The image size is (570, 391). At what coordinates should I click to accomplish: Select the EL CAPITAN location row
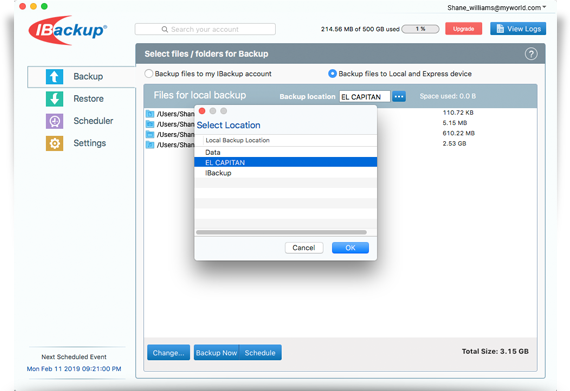pos(285,162)
